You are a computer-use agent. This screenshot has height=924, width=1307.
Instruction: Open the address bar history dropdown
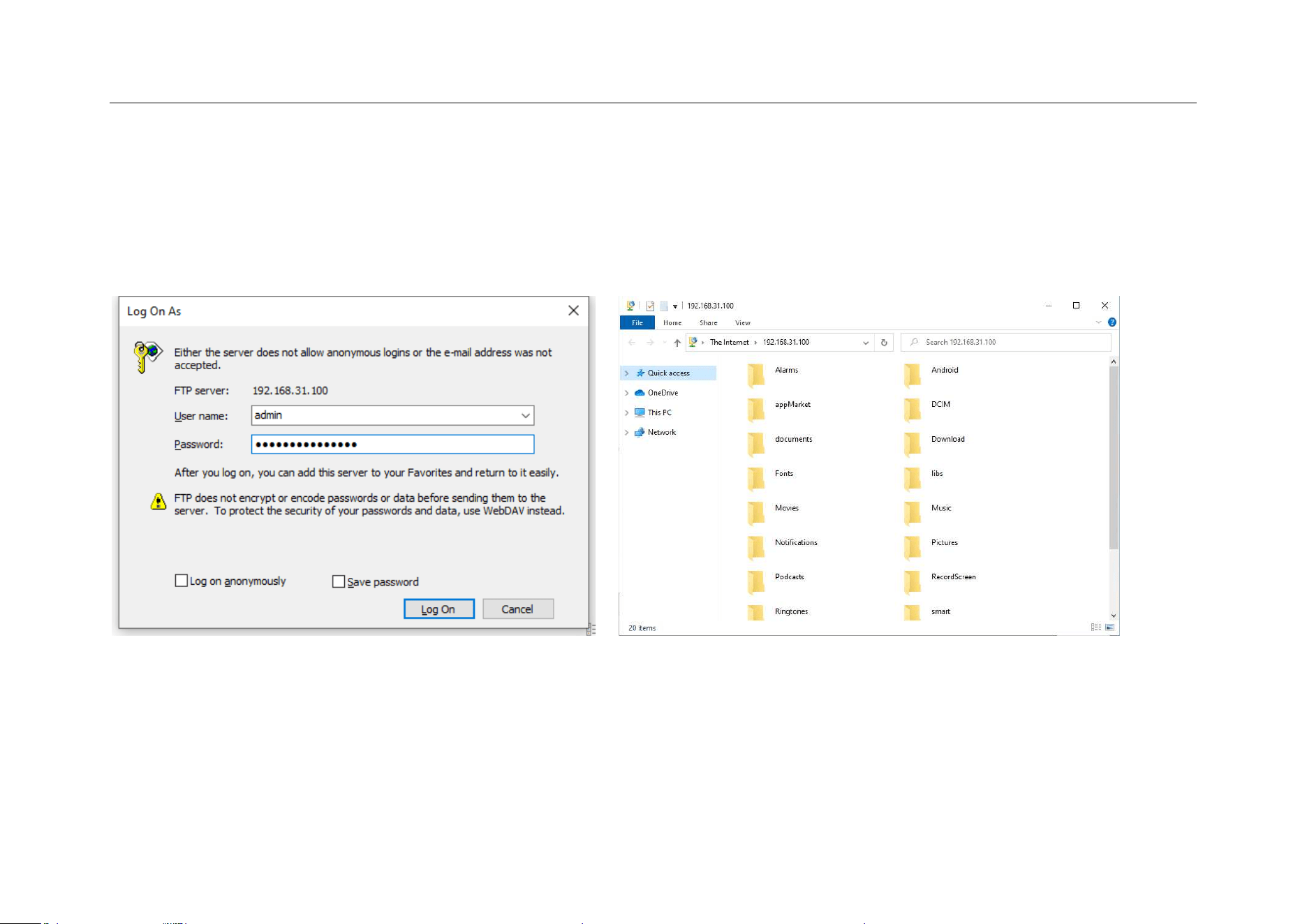(x=866, y=343)
